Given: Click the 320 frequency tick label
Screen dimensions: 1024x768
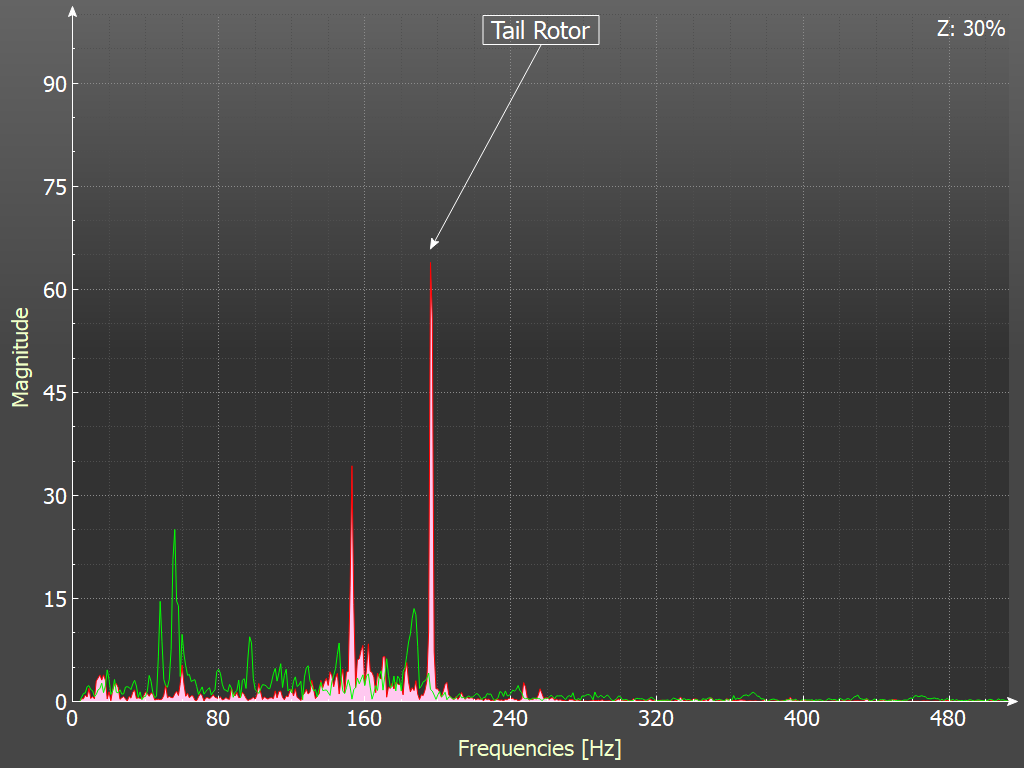Looking at the screenshot, I should pos(656,719).
